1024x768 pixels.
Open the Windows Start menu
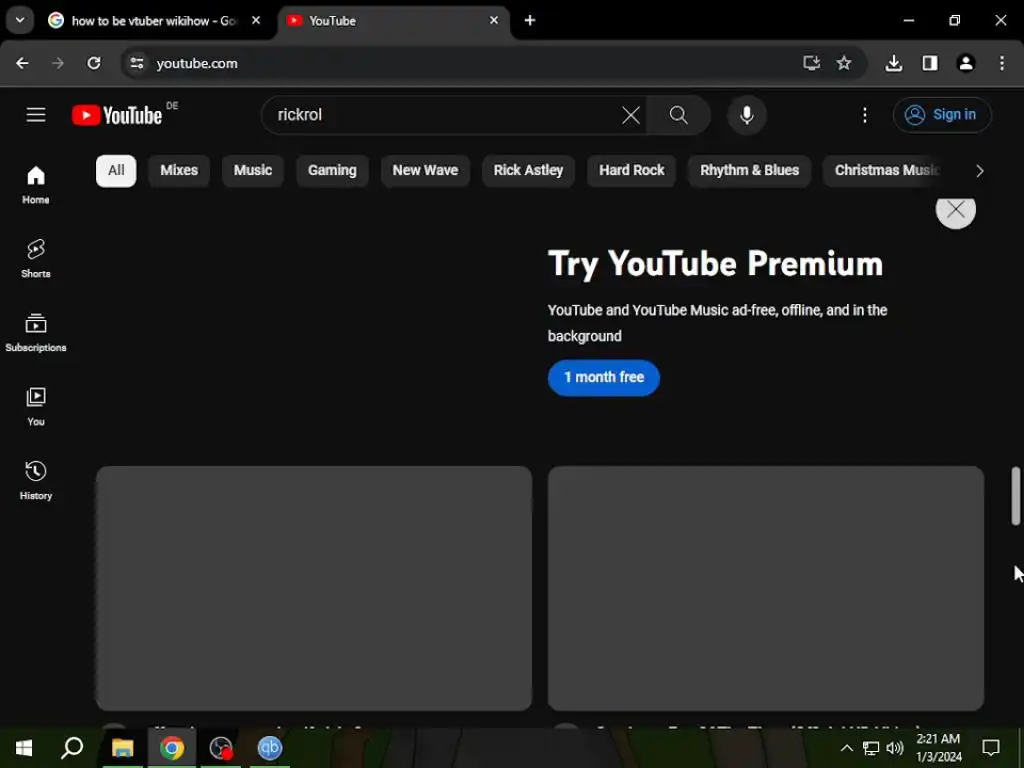[x=24, y=748]
